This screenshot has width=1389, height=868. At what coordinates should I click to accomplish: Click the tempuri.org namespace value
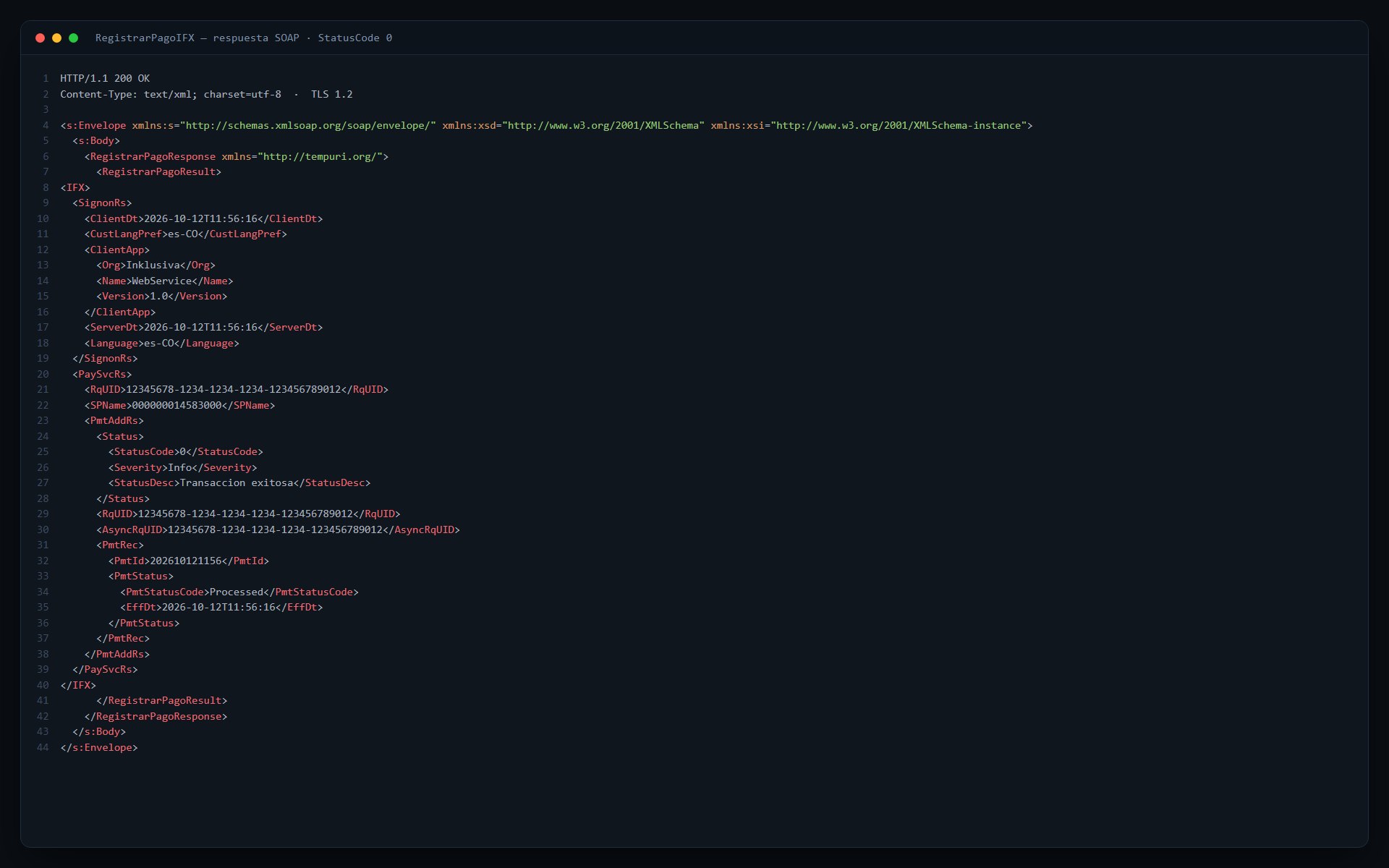click(x=320, y=156)
